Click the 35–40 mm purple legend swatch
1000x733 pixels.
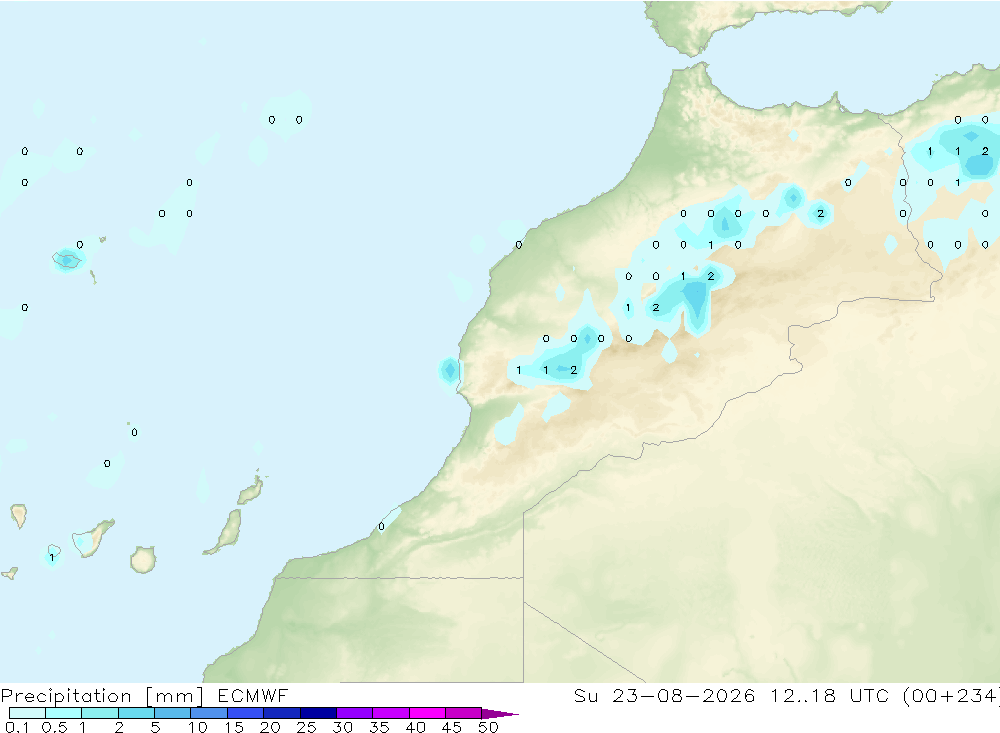[390, 713]
